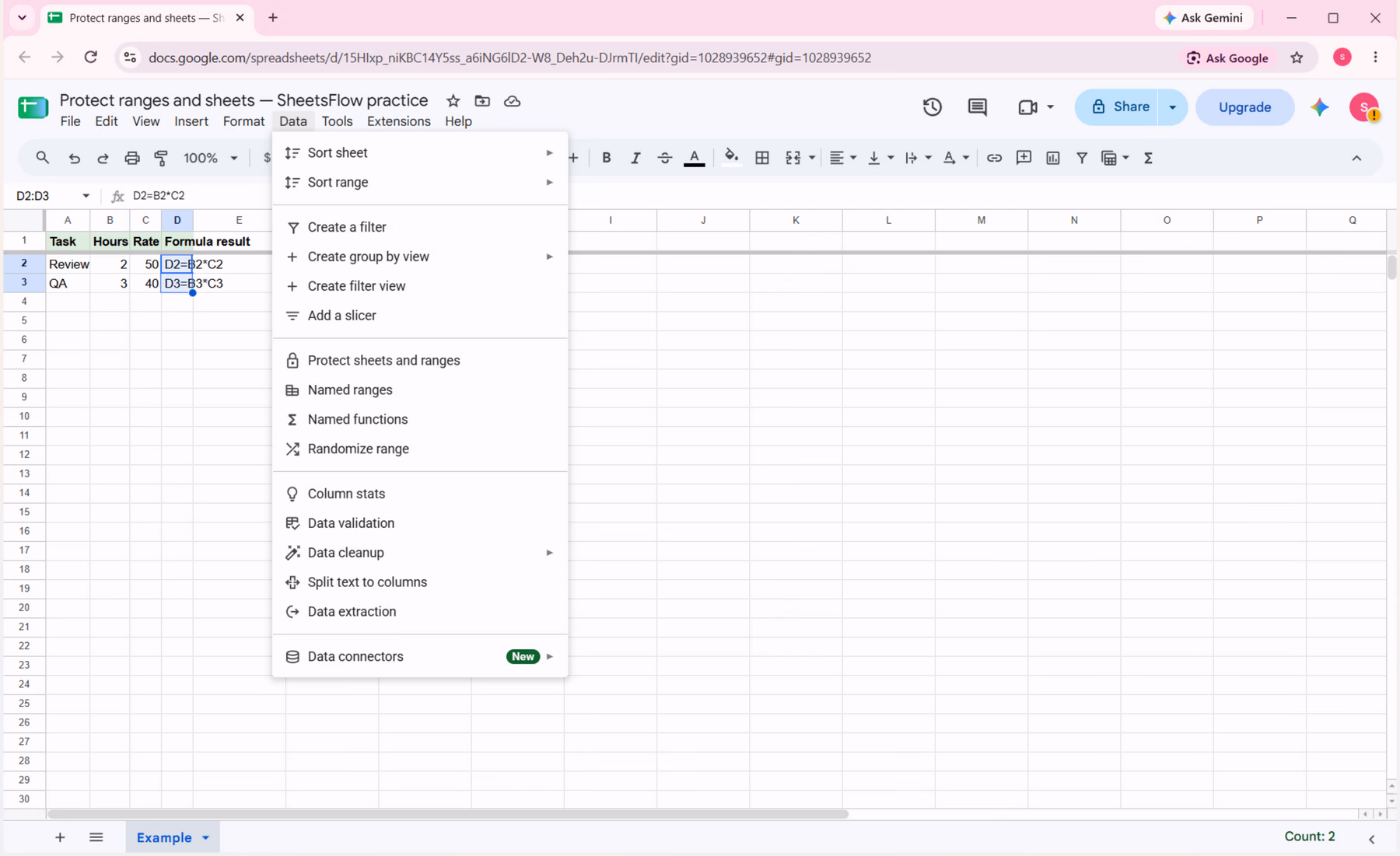Screen dimensions: 1400x856
Task: Click the Insert chart icon
Action: 1052,158
